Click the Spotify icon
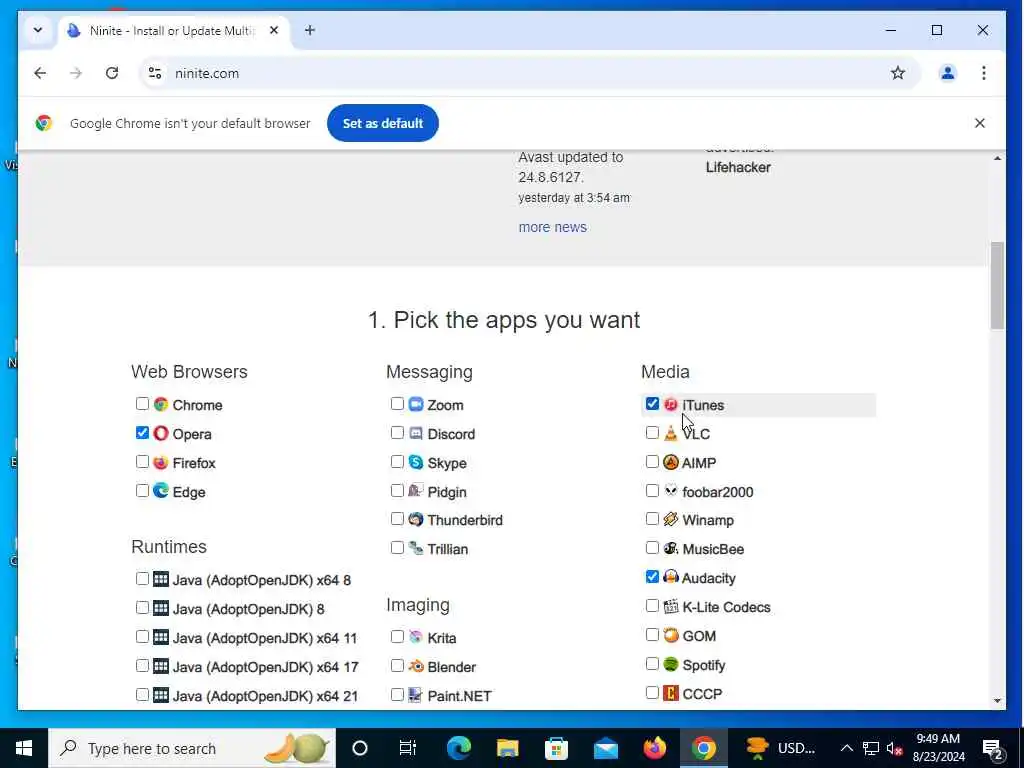The image size is (1024, 768). point(671,664)
